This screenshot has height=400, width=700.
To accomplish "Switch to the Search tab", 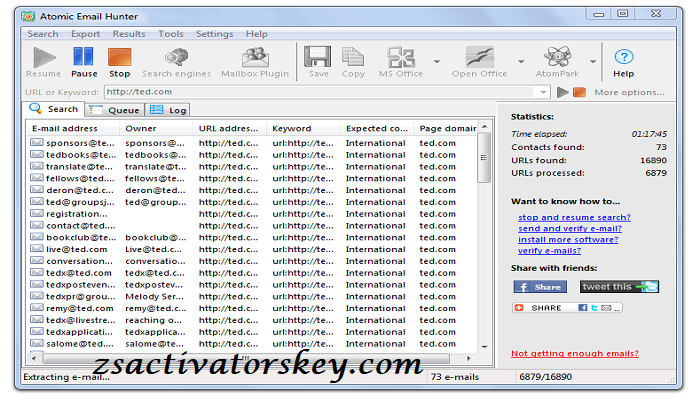I will (54, 109).
